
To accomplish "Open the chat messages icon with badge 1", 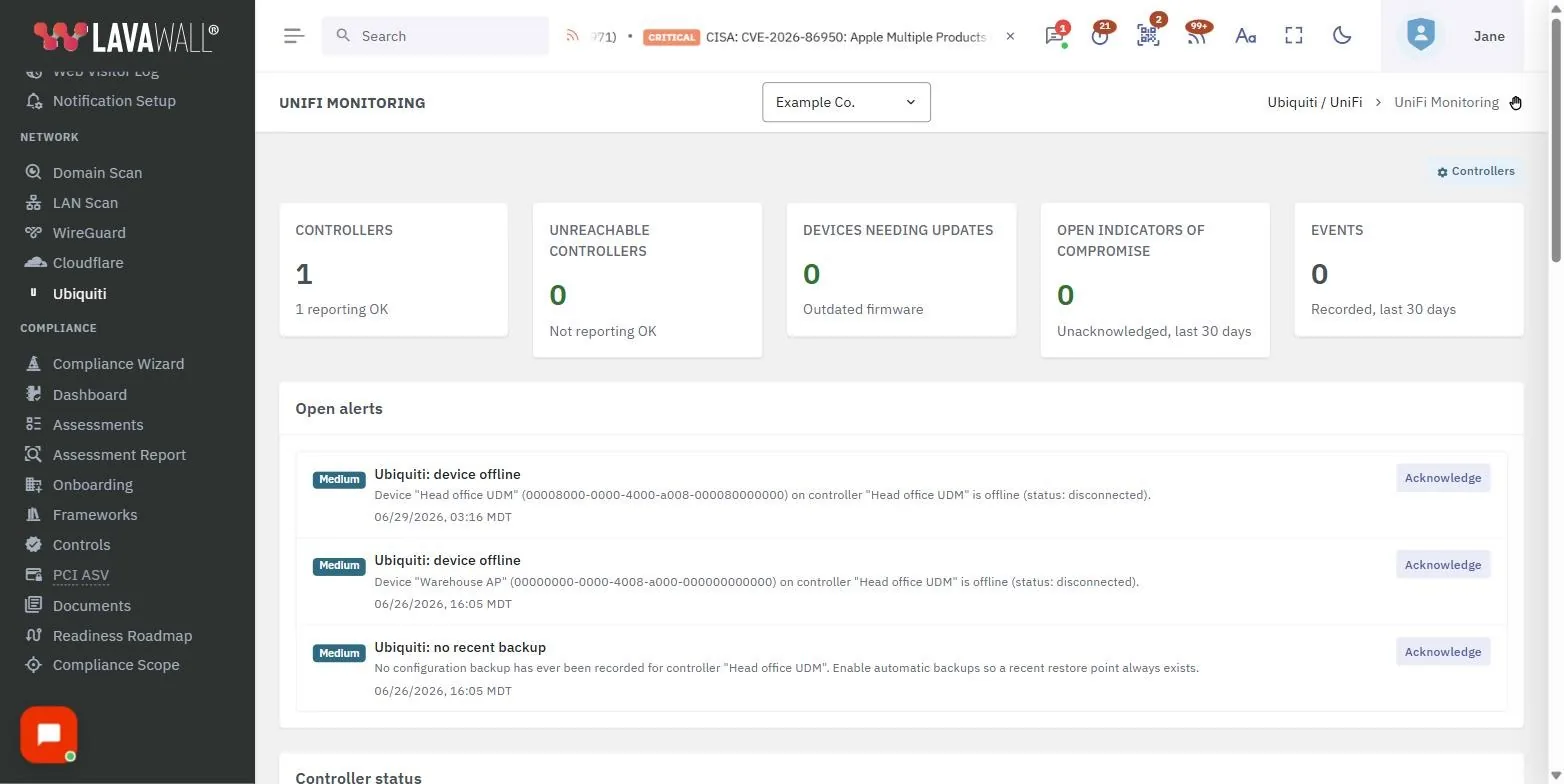I will (1054, 36).
